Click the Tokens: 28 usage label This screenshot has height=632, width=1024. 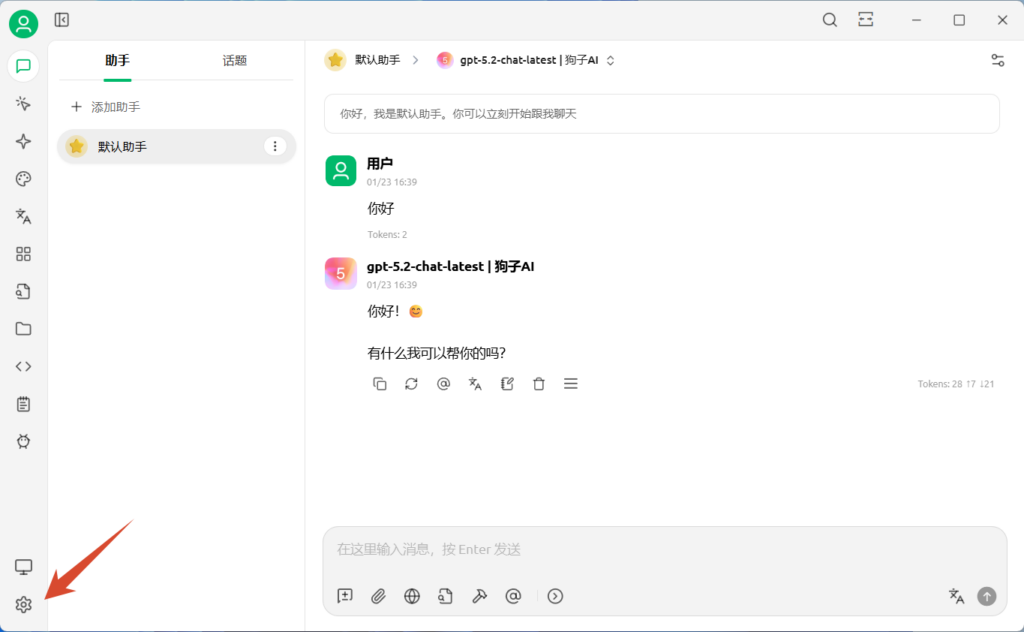pos(955,384)
